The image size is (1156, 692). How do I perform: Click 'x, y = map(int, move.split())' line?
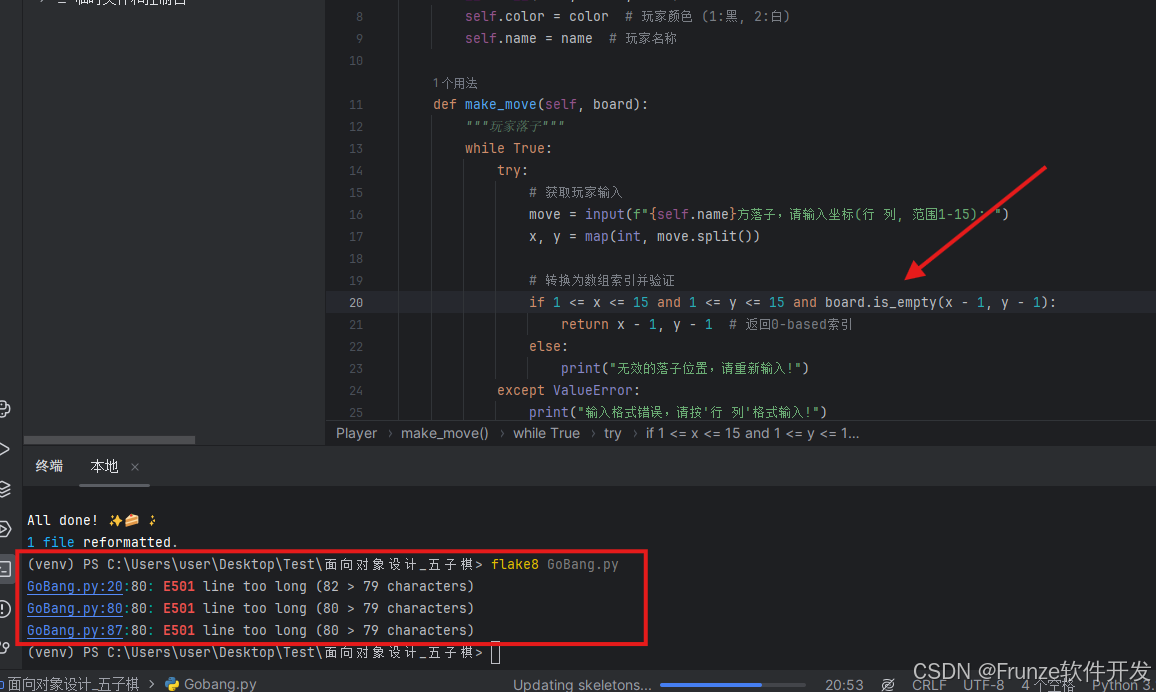[x=644, y=237]
